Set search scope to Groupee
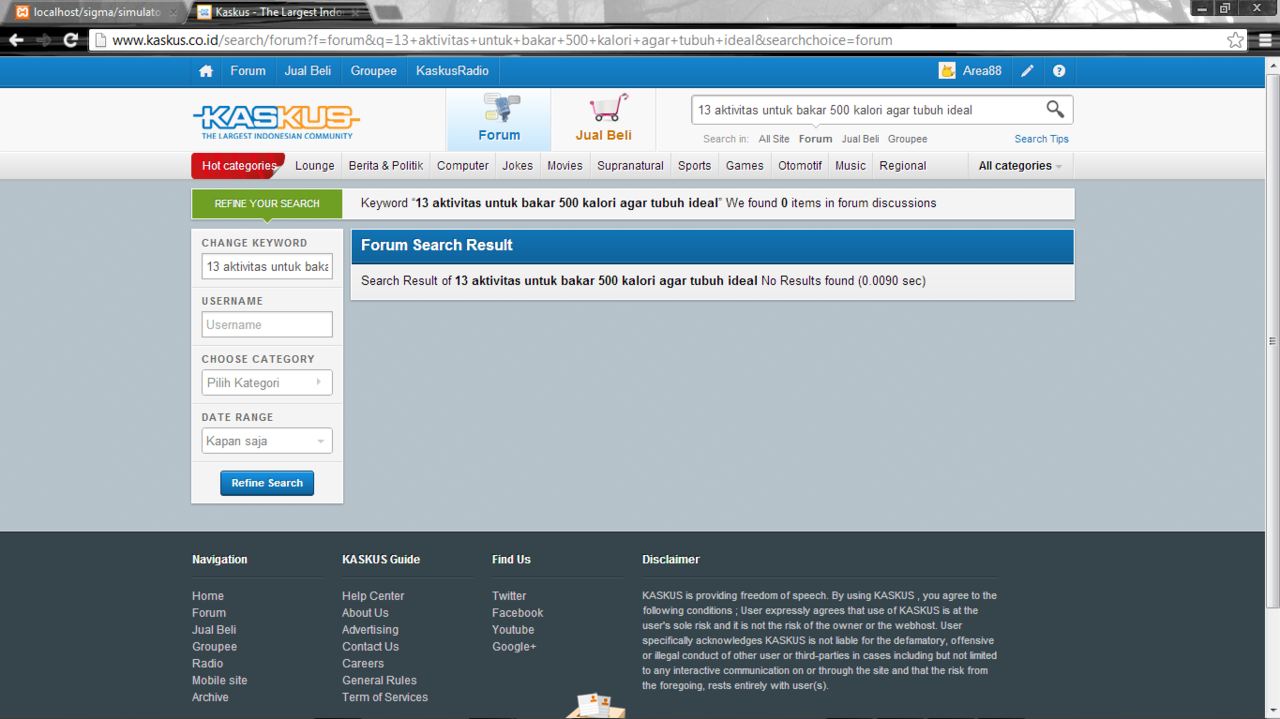This screenshot has width=1280, height=719. 907,139
